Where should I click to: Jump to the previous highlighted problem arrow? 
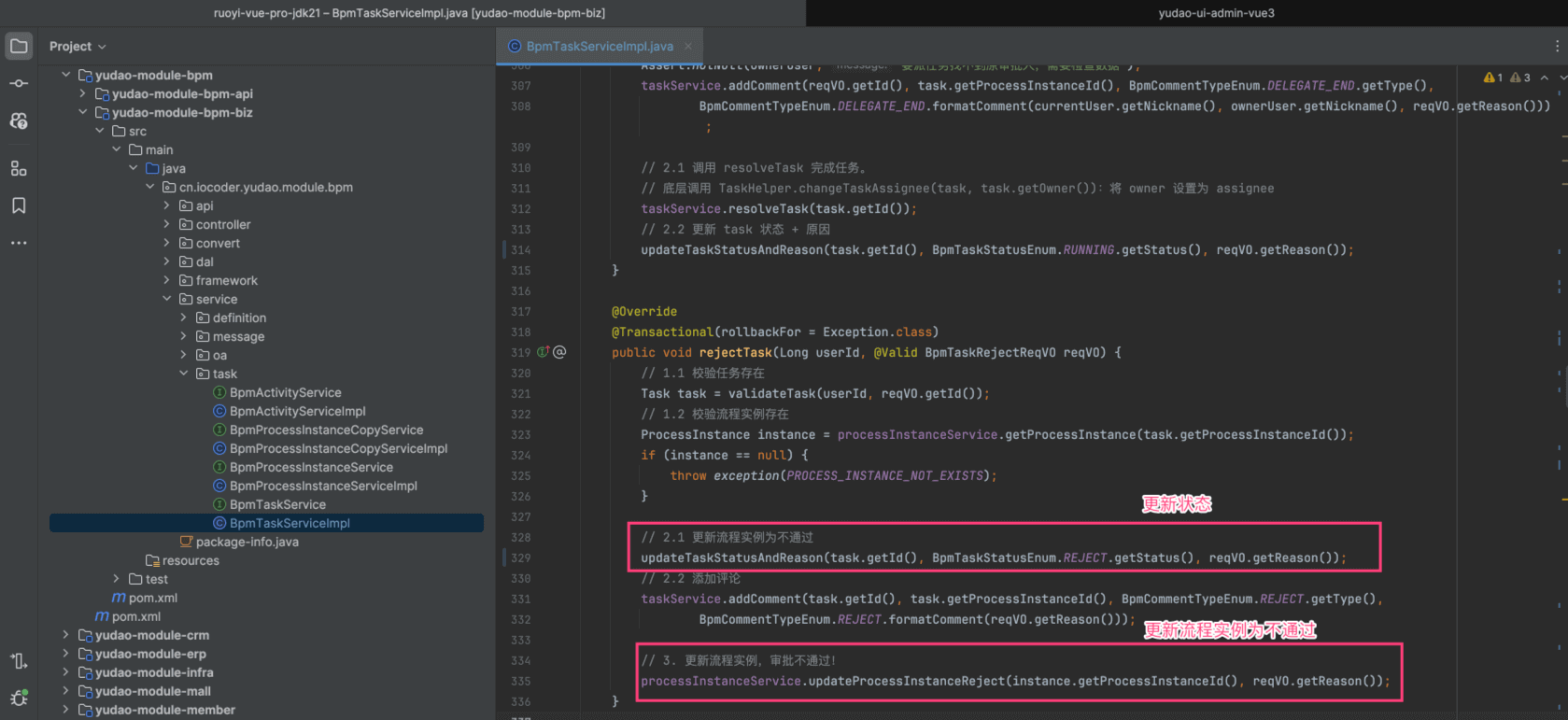tap(1545, 78)
